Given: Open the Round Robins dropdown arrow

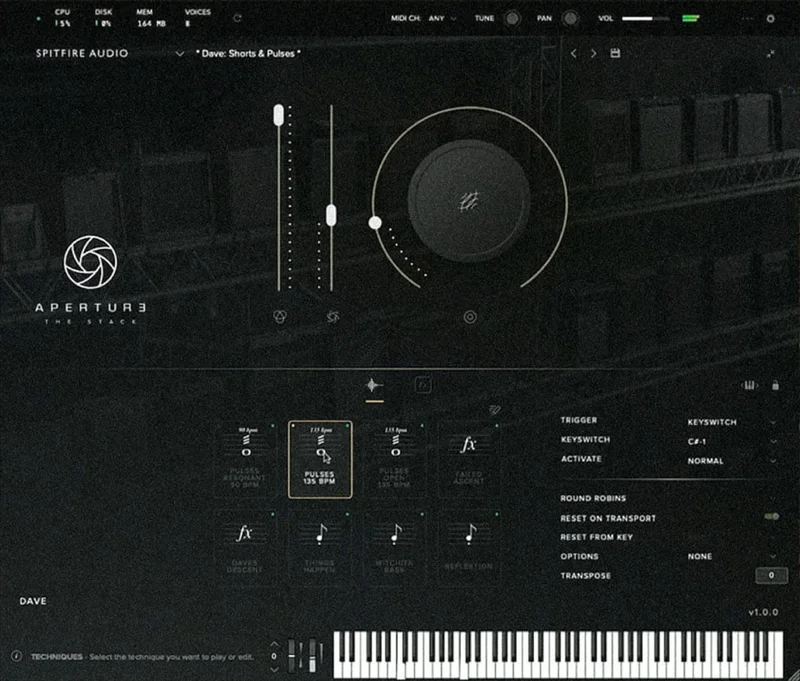Looking at the screenshot, I should 773,498.
